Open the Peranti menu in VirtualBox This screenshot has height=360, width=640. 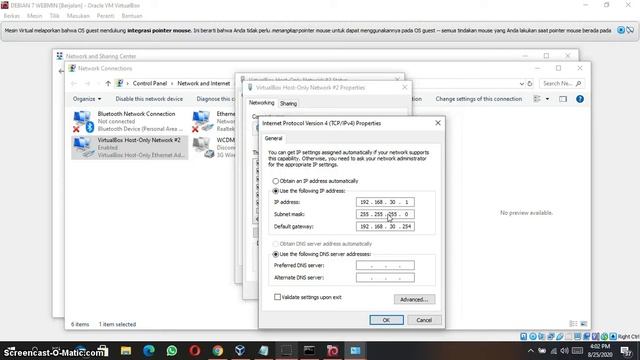tap(105, 16)
